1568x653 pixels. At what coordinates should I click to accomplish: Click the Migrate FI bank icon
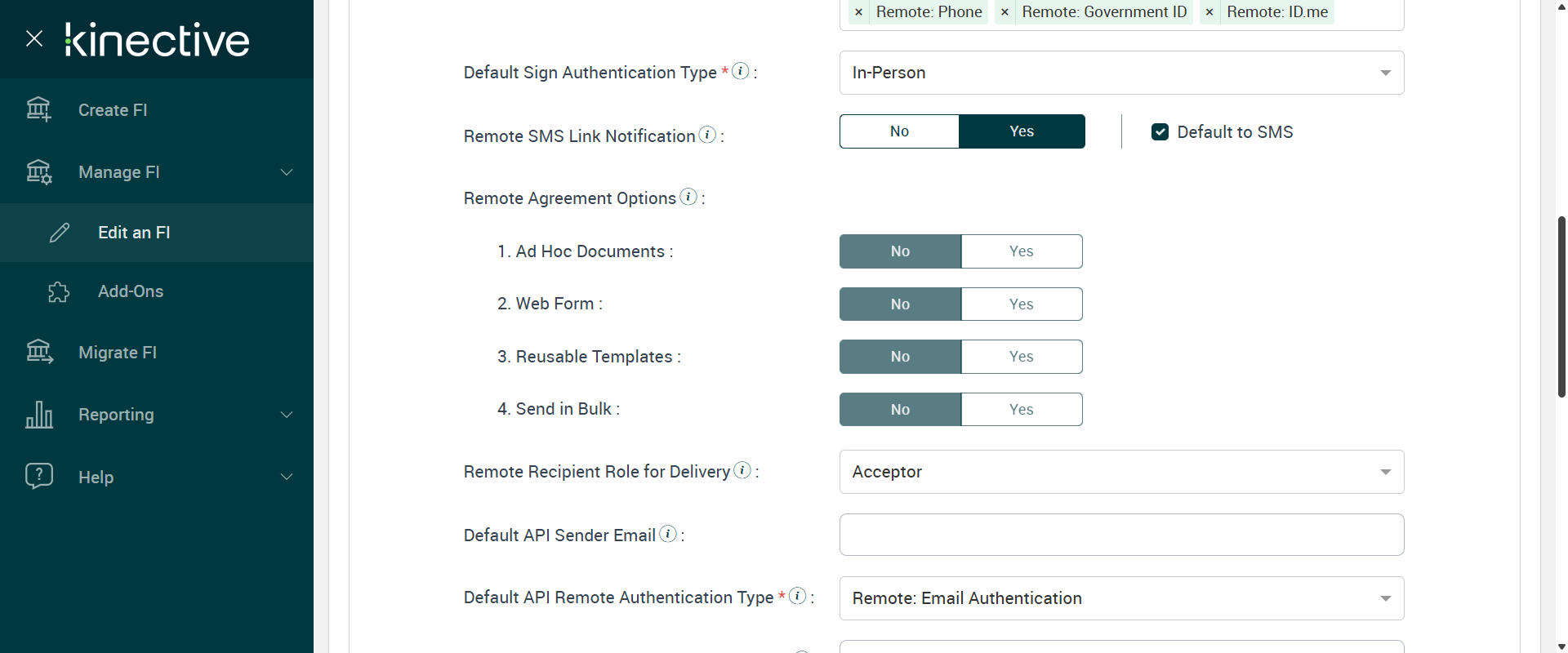coord(38,352)
